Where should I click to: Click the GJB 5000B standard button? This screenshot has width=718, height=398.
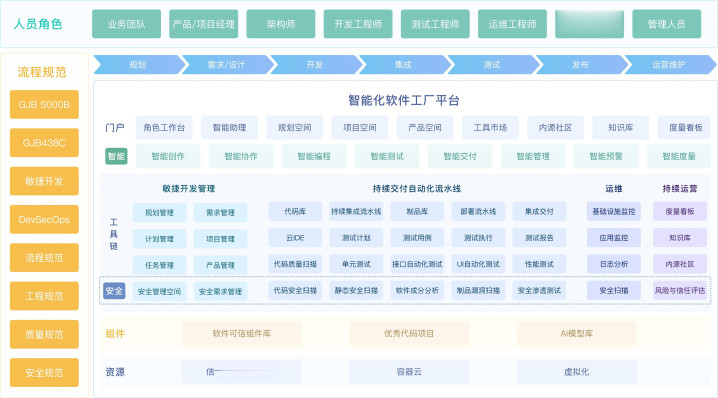click(44, 104)
